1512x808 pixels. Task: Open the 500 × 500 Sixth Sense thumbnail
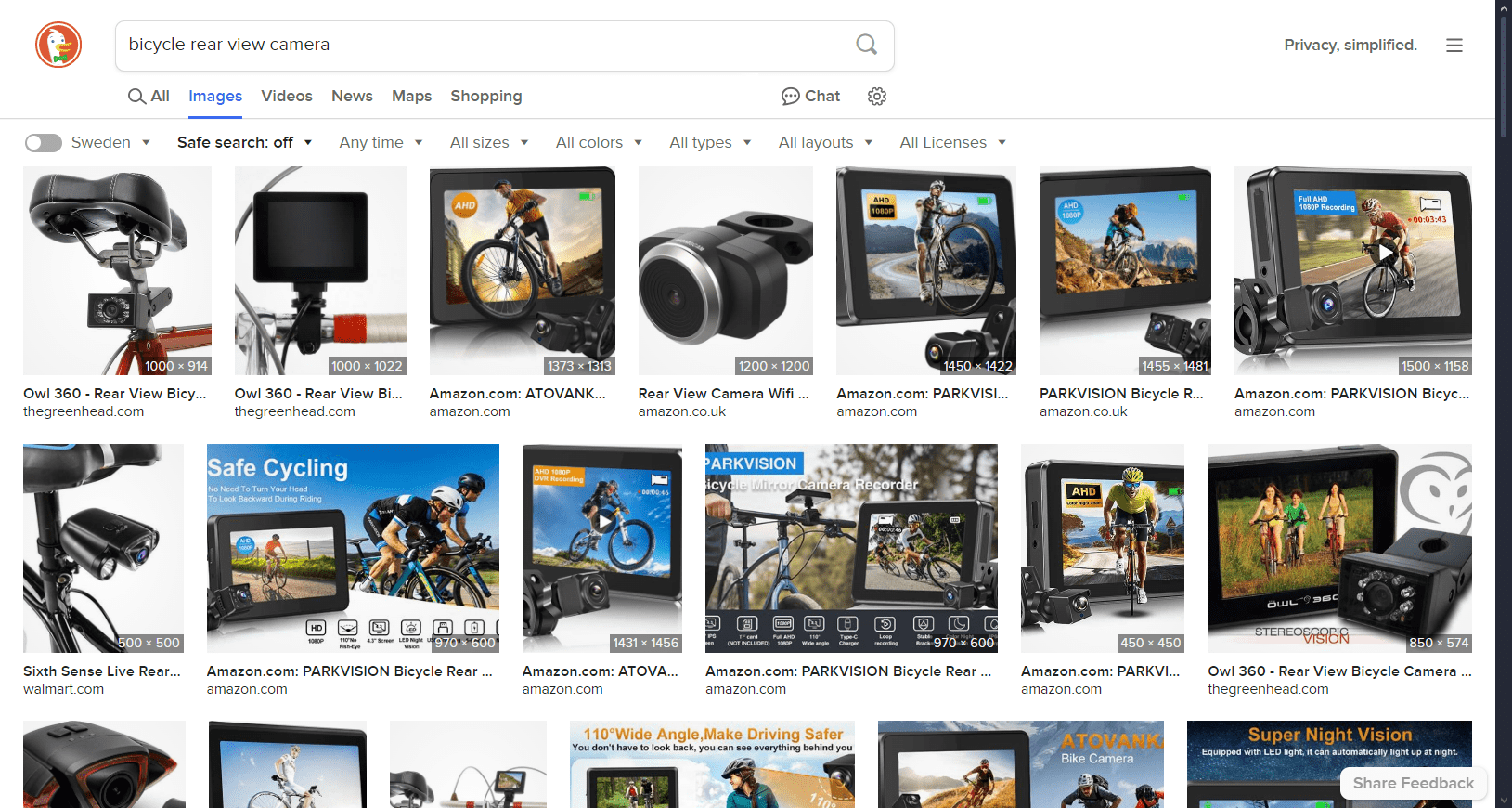tap(103, 548)
